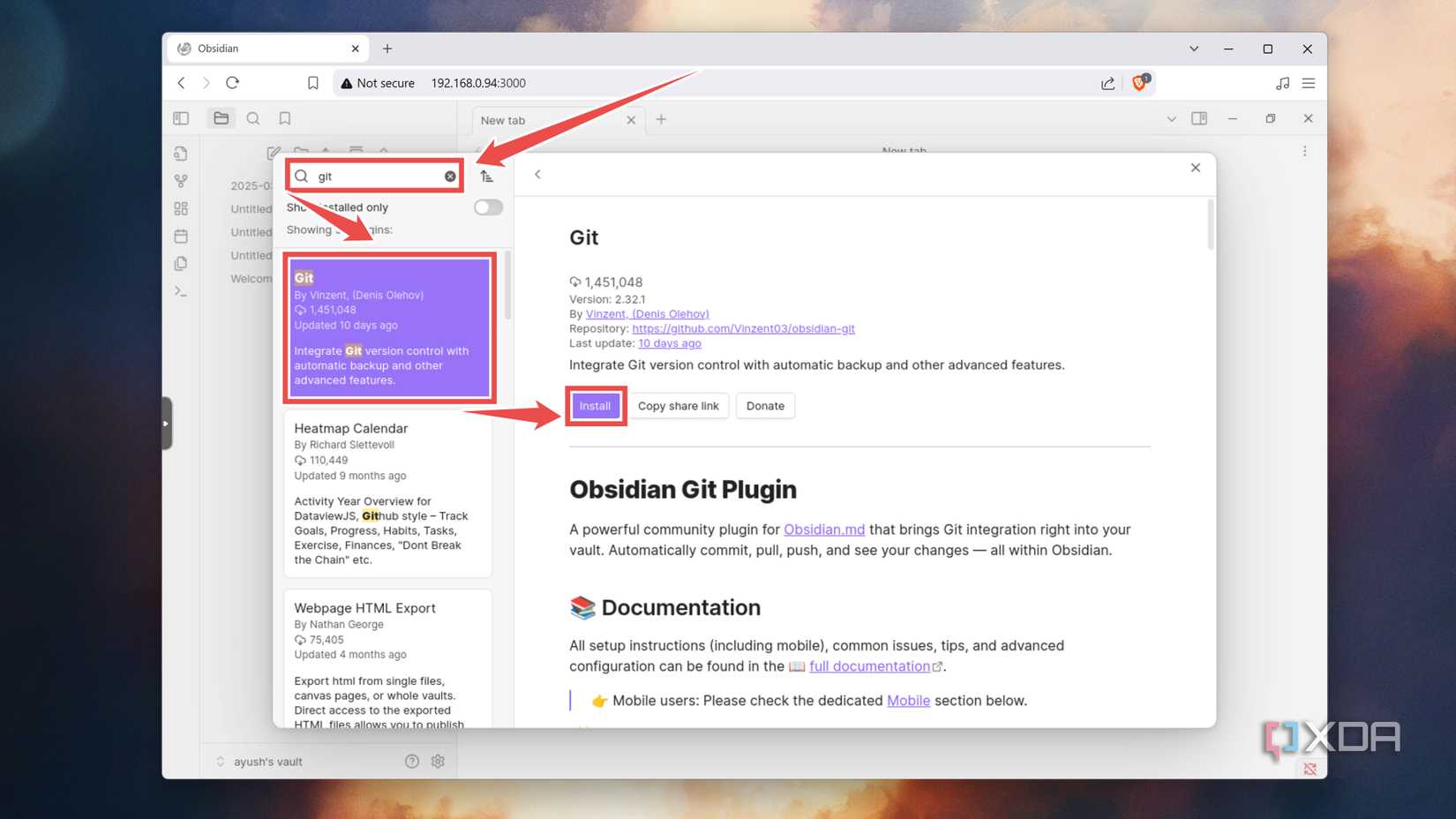Install the Git plugin
This screenshot has height=819, width=1456.
595,406
